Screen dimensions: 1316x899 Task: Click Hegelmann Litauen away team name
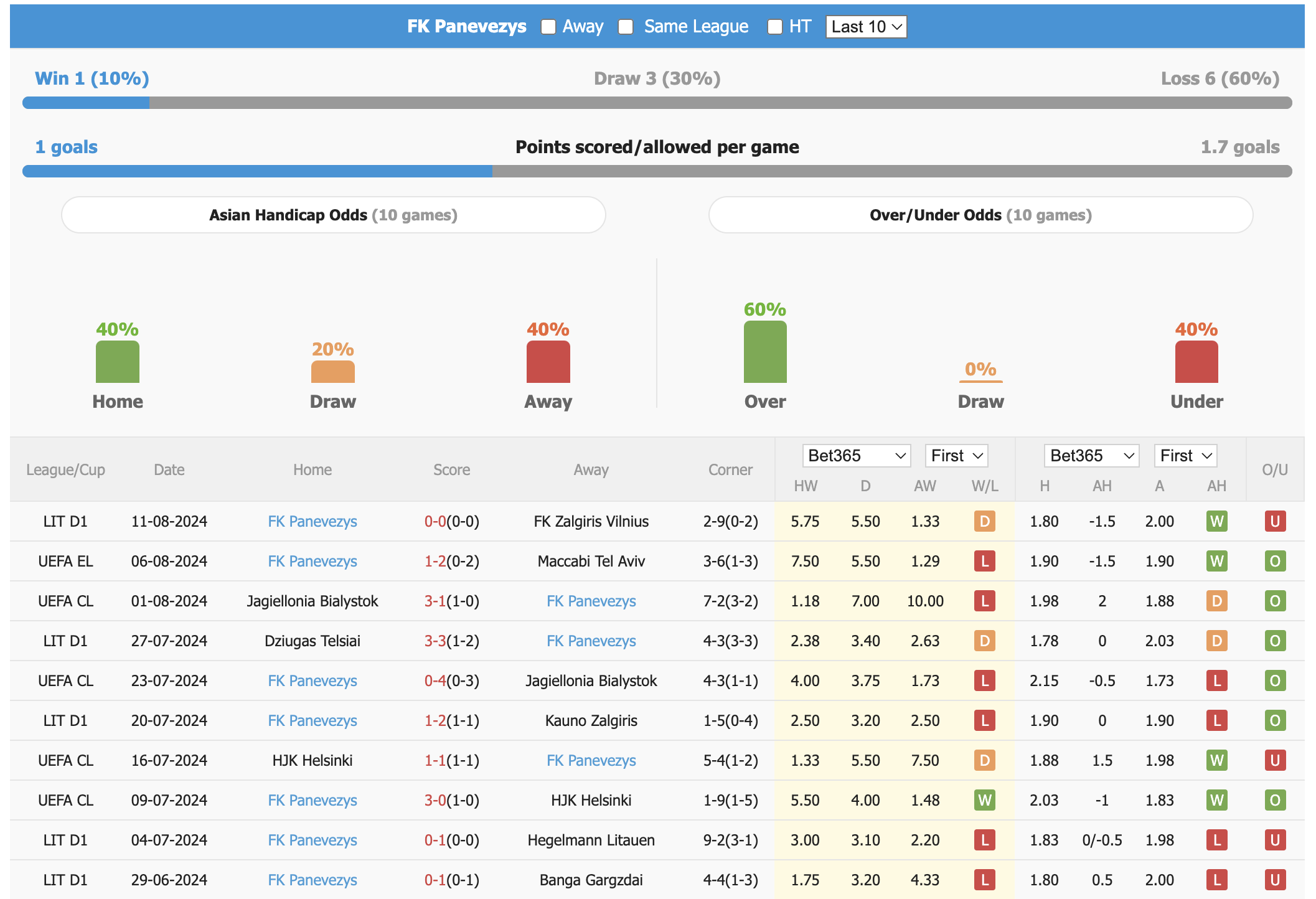[591, 840]
